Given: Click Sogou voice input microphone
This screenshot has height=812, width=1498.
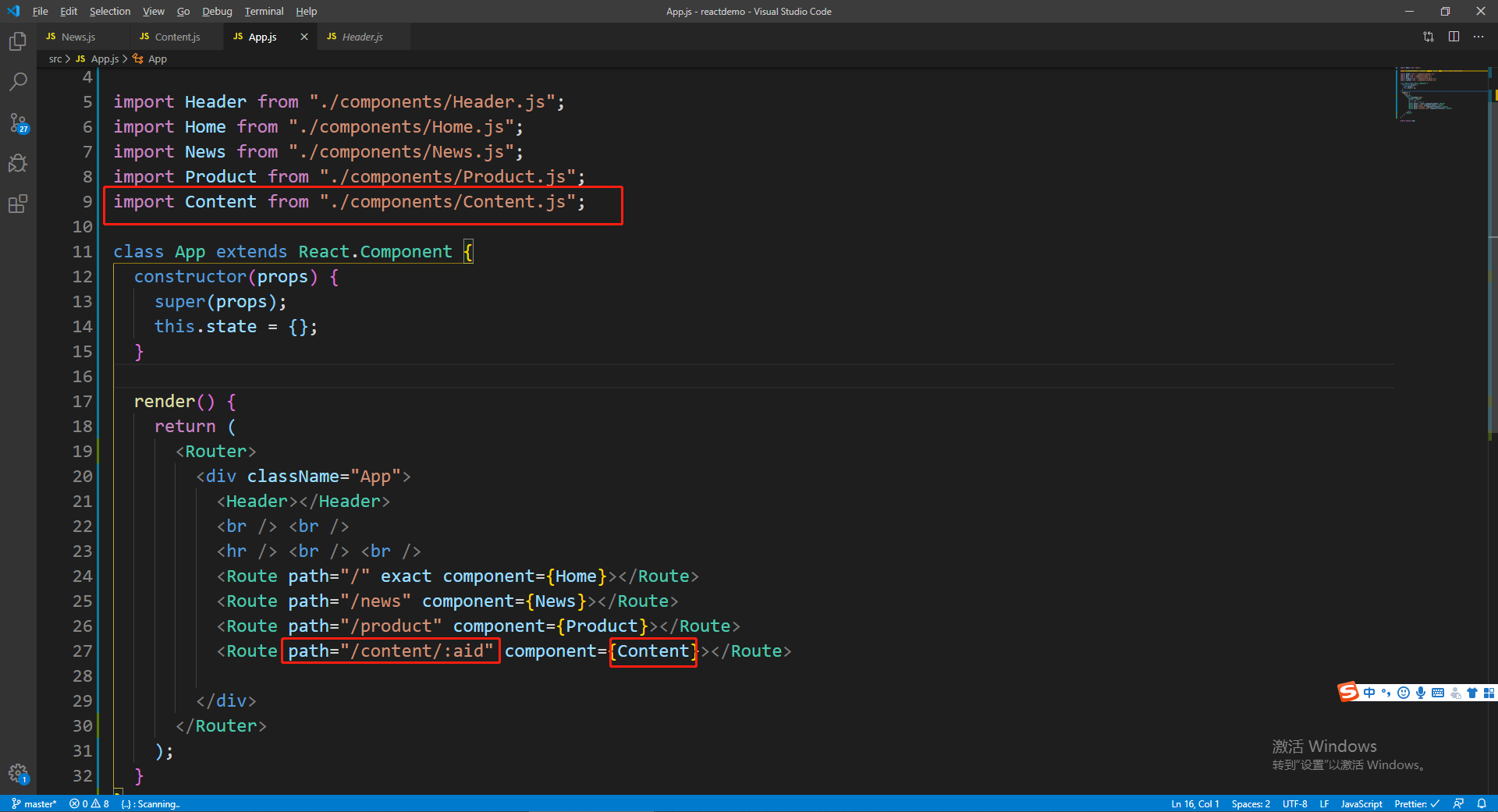Looking at the screenshot, I should tap(1421, 693).
